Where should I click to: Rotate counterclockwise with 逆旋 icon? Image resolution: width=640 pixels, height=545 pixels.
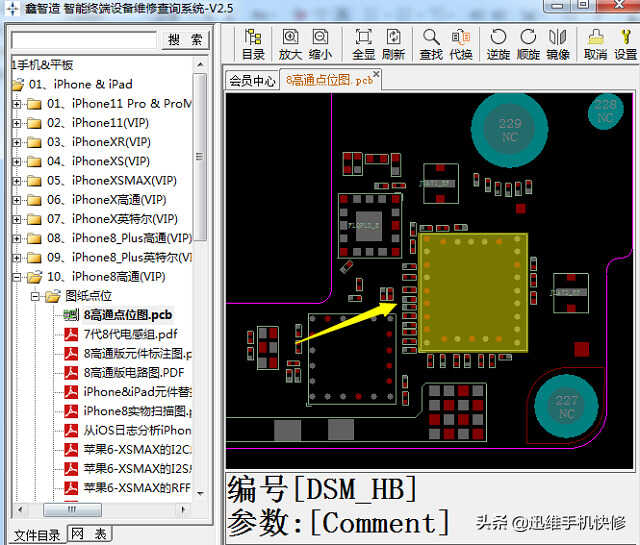[x=497, y=44]
